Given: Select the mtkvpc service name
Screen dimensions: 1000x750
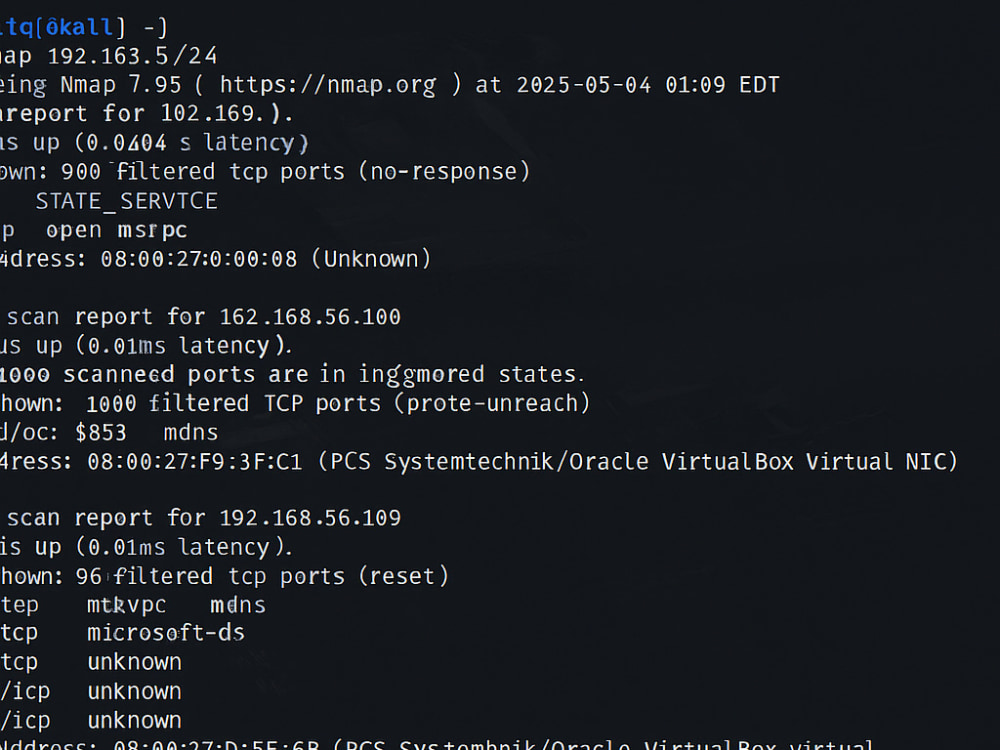Looking at the screenshot, I should [126, 605].
